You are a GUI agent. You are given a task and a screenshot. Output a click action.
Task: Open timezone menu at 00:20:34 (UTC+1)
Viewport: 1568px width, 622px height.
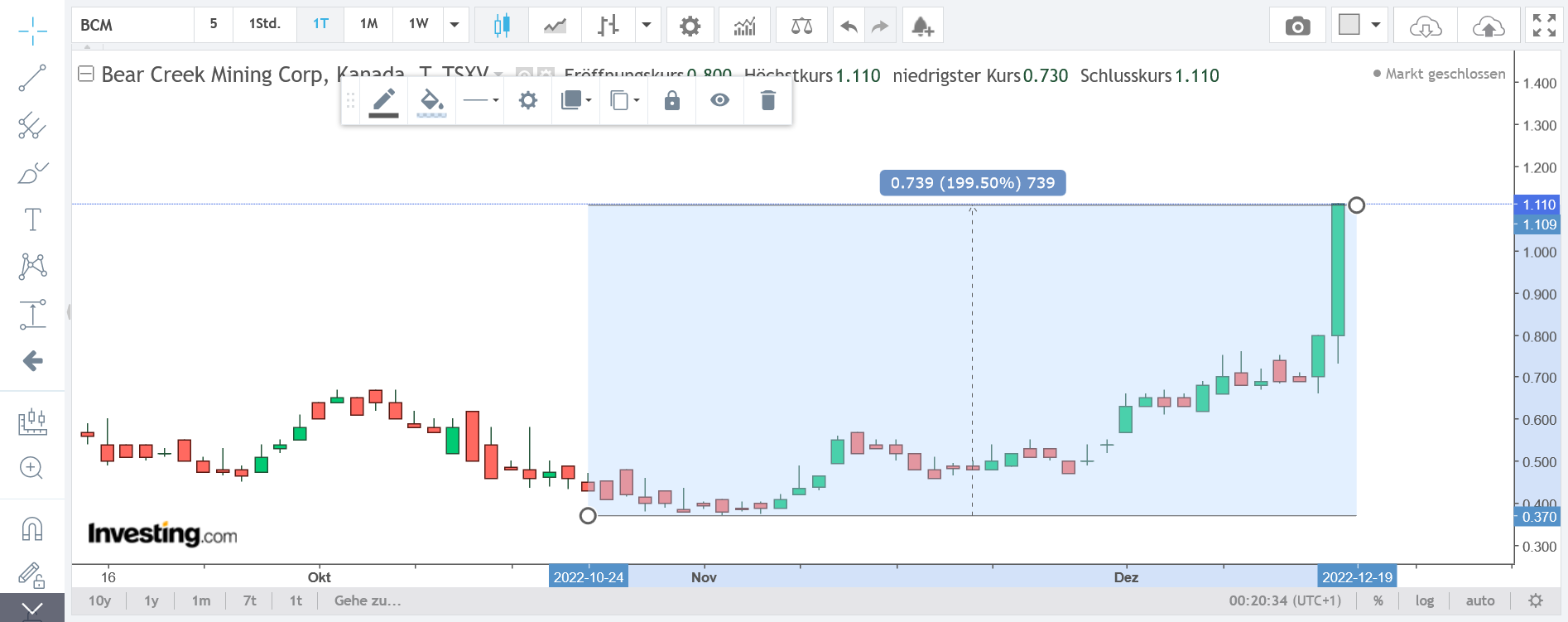(1285, 600)
